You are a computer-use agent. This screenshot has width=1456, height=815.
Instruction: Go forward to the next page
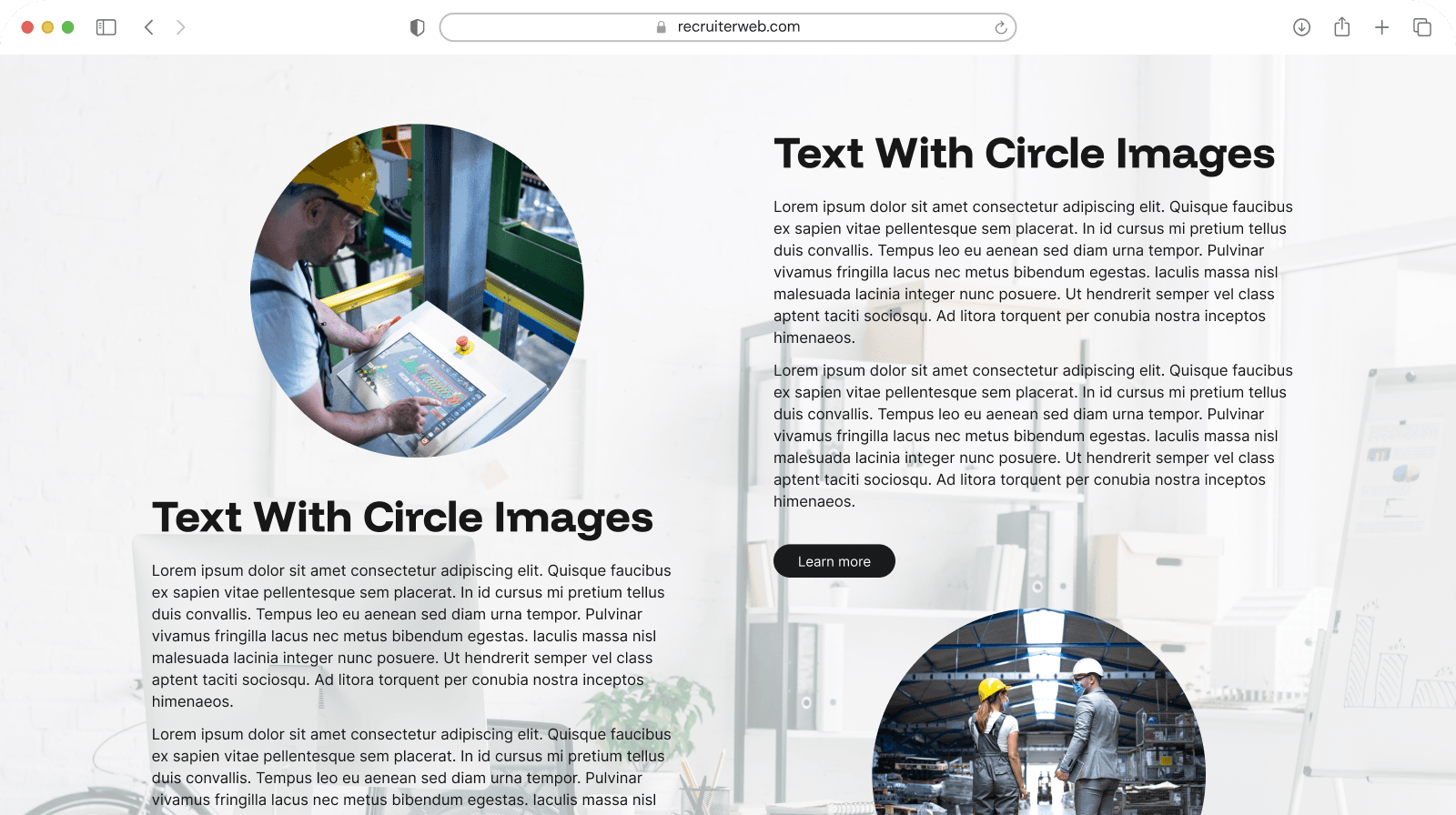coord(180,27)
